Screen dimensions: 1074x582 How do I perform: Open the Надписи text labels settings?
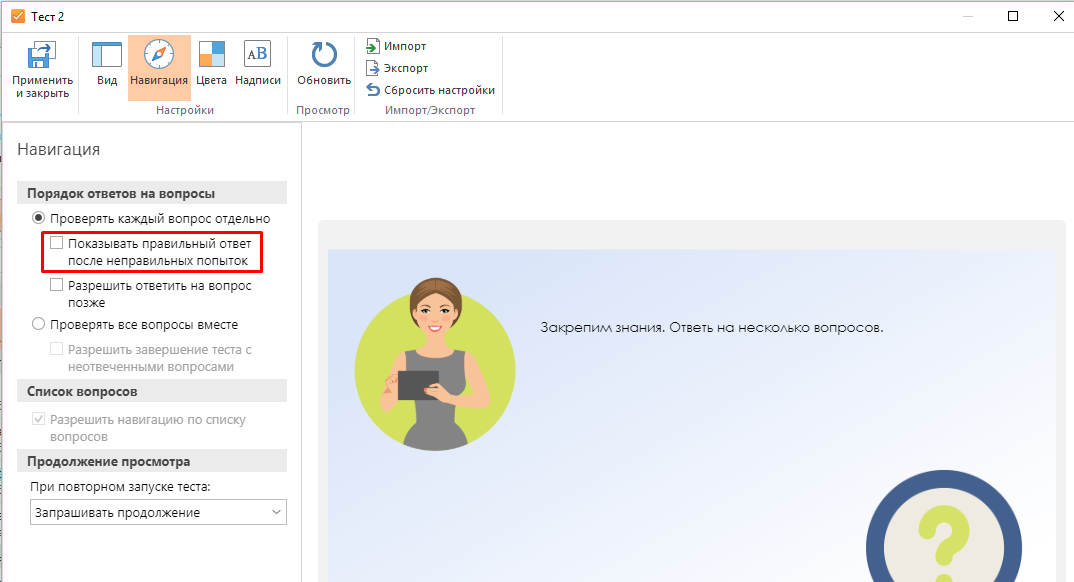pyautogui.click(x=258, y=63)
